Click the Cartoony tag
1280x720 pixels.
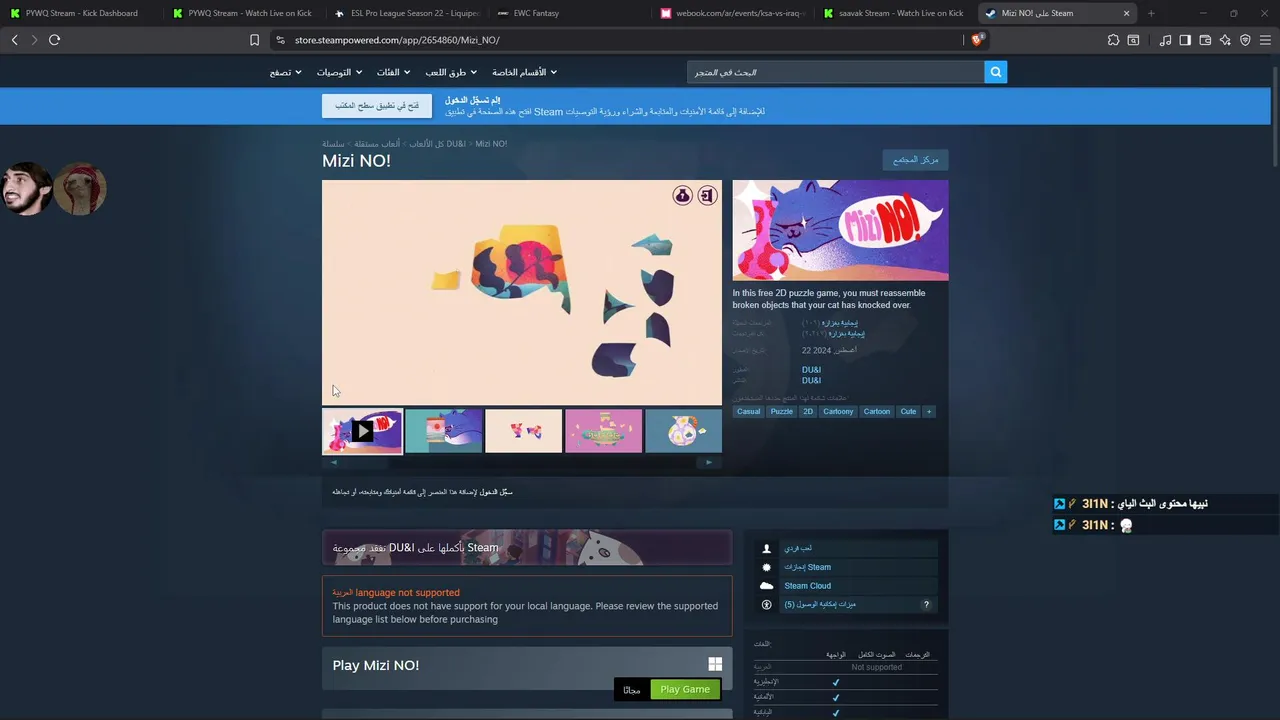(x=838, y=412)
